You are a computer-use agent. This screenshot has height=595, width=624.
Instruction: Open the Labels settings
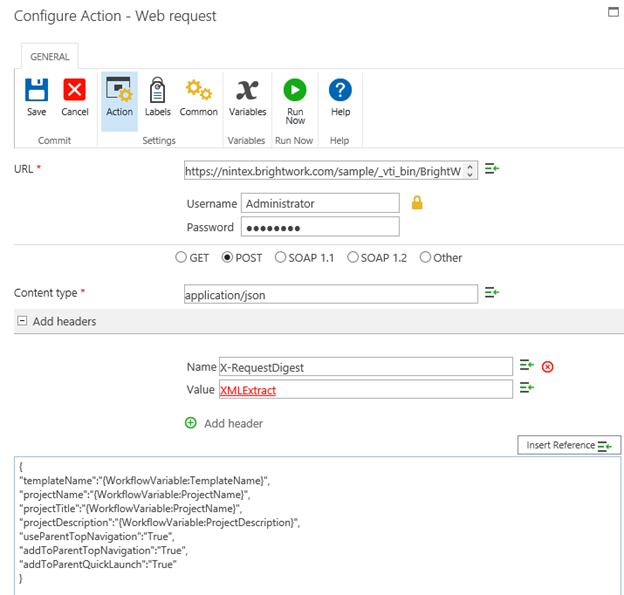[158, 90]
